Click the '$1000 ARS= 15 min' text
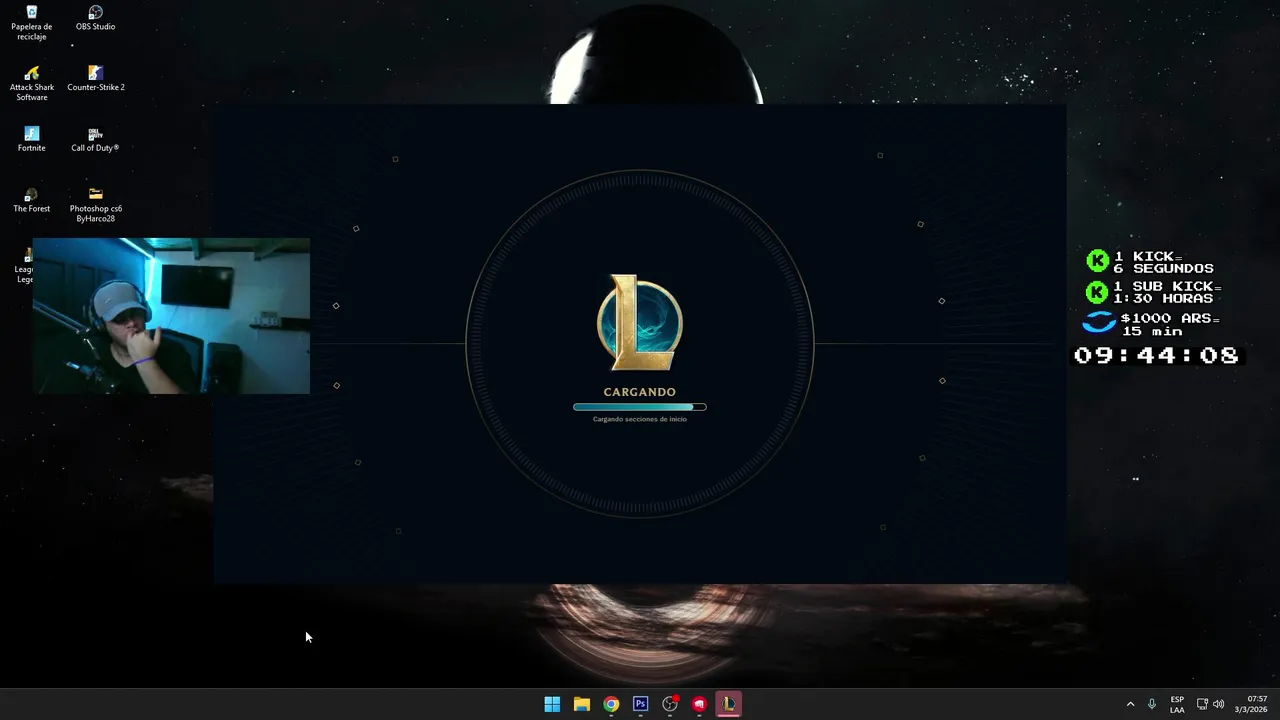 coord(1170,324)
